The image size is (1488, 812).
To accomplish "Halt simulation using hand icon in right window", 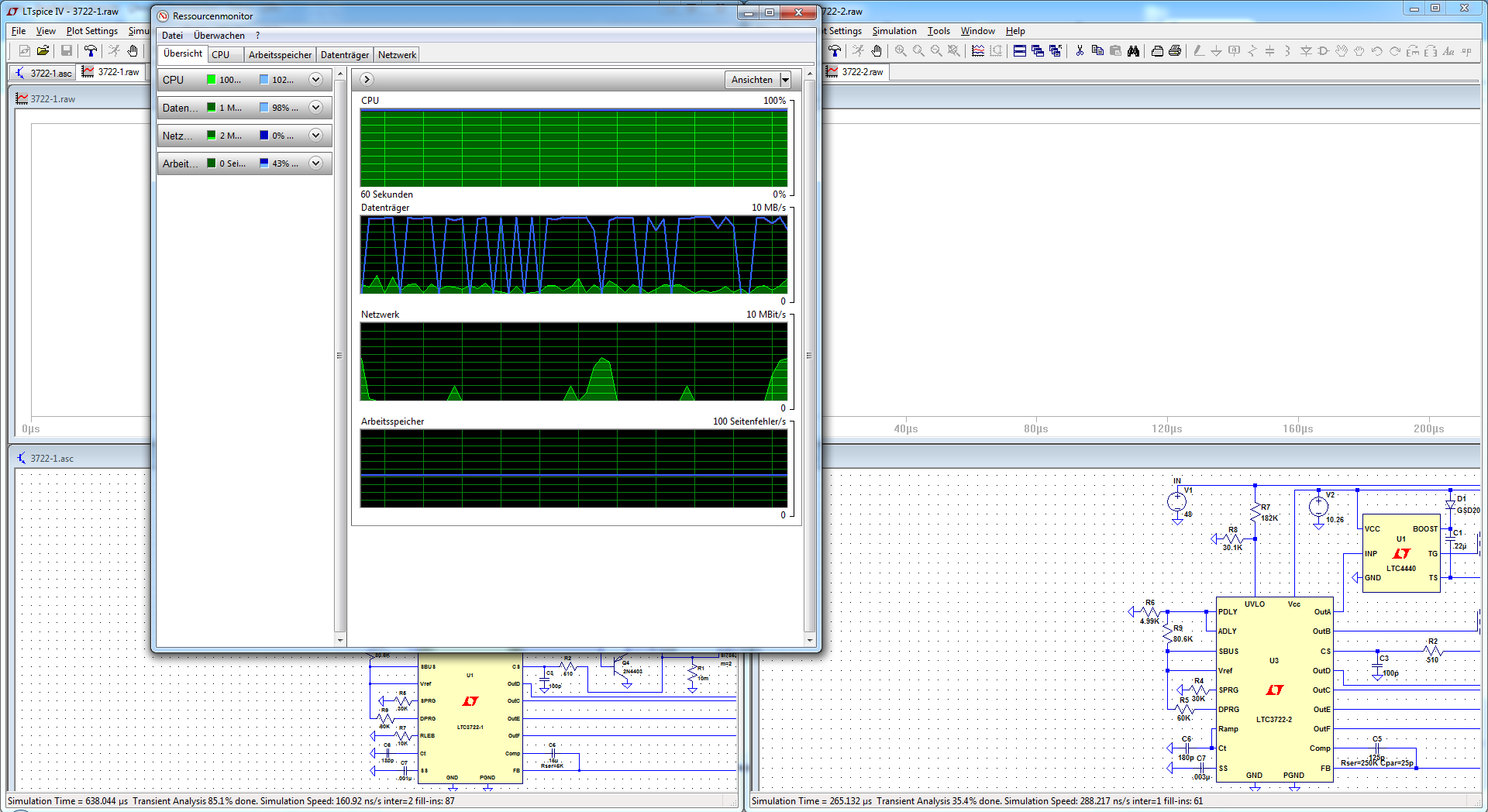I will [x=877, y=50].
